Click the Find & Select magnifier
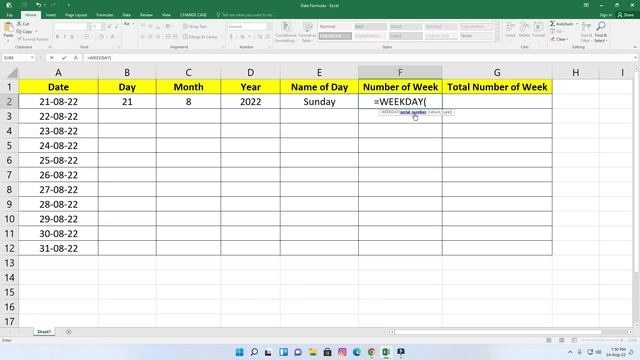Image resolution: width=640 pixels, height=360 pixels. click(x=600, y=27)
